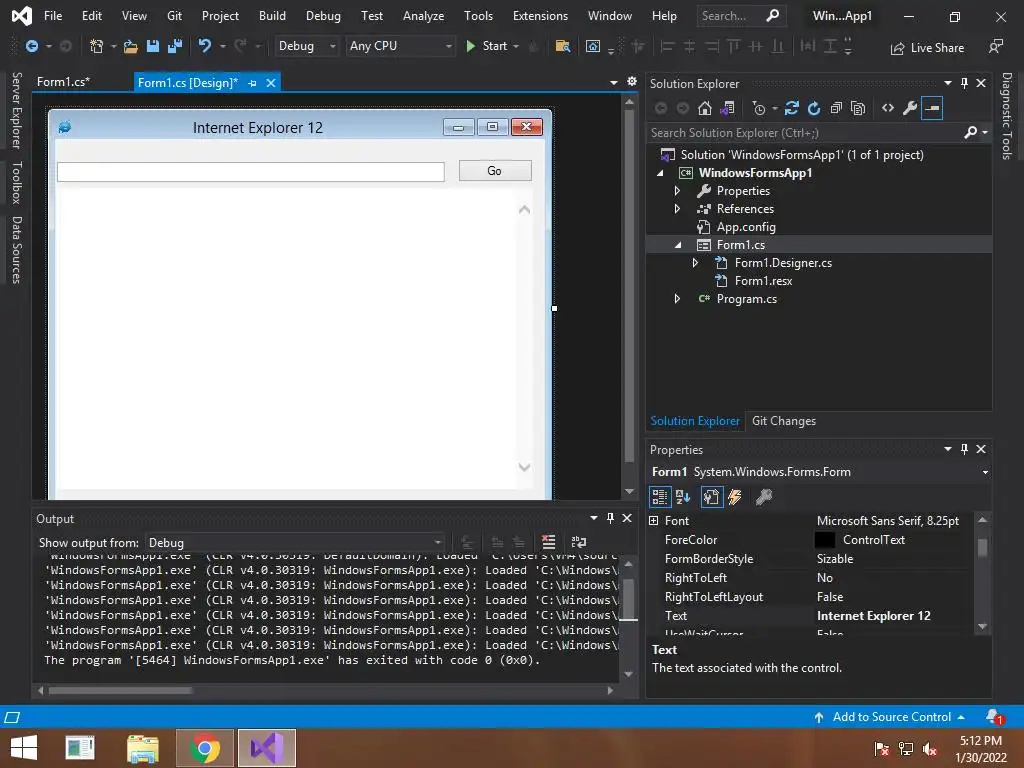Viewport: 1024px width, 768px height.
Task: Click the Pending Changes Filter icon
Action: tap(758, 108)
